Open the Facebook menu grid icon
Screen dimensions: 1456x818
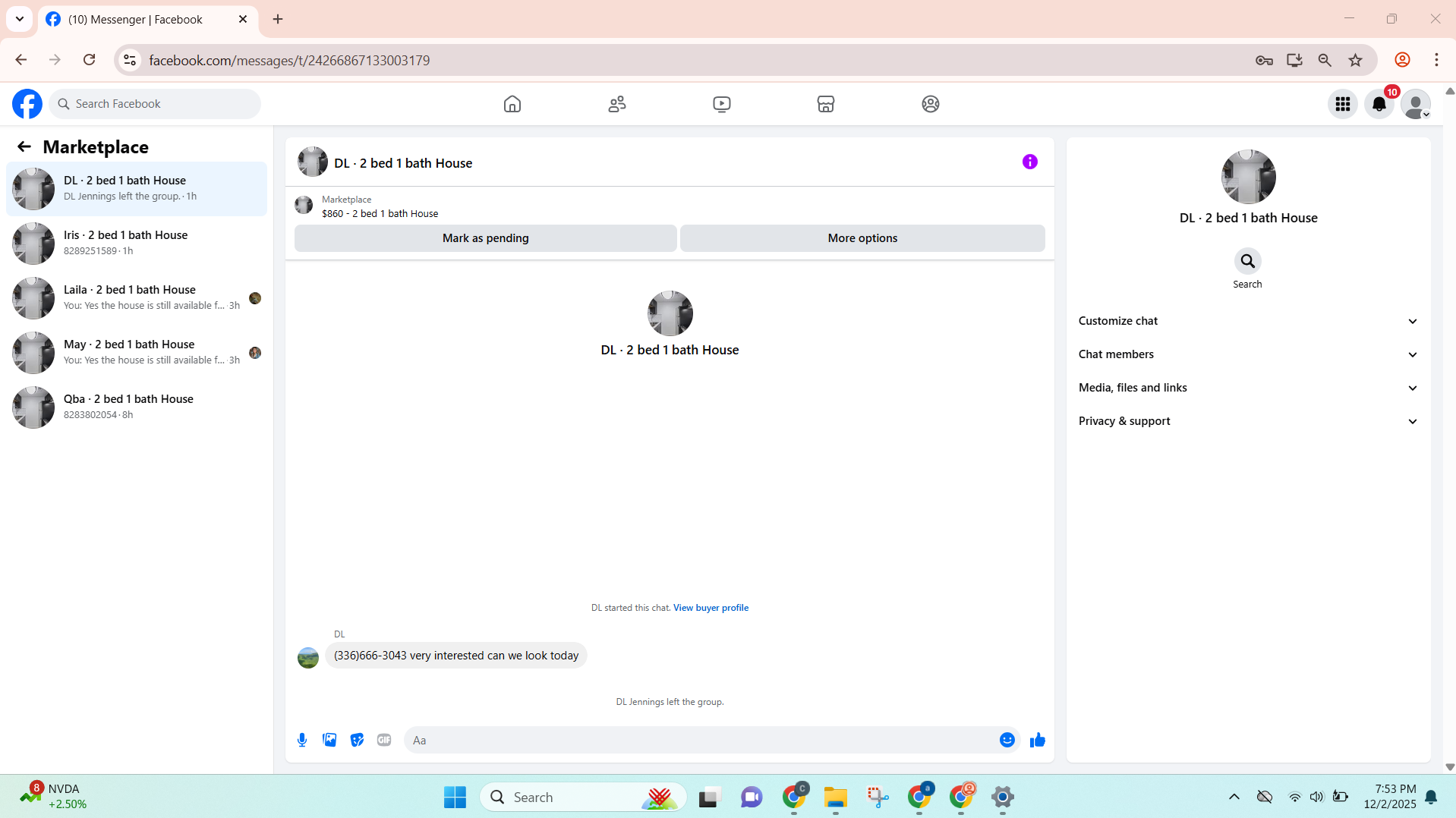[x=1343, y=104]
